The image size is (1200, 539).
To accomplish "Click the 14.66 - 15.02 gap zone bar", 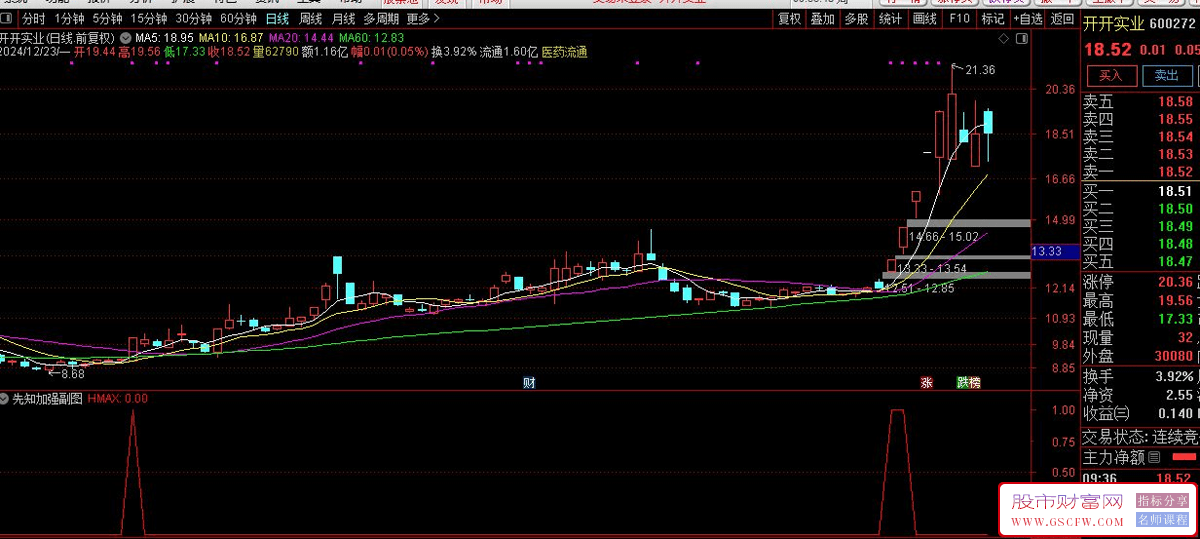I will click(968, 222).
